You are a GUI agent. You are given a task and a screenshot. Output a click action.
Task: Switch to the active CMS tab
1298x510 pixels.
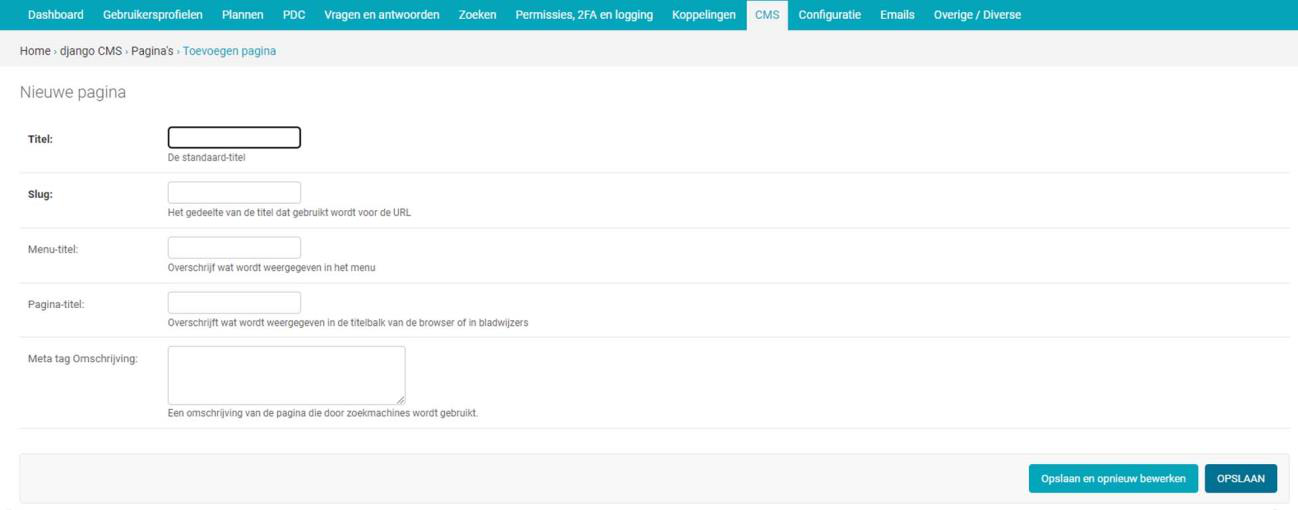pyautogui.click(x=767, y=15)
